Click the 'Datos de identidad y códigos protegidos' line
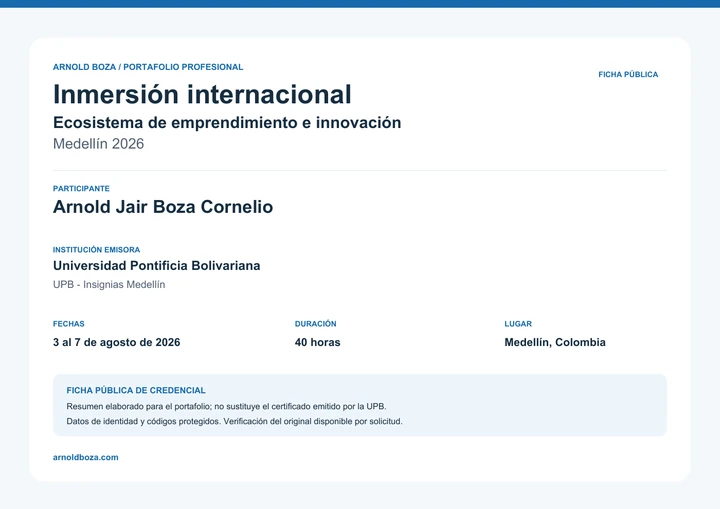720x509 pixels. point(234,421)
